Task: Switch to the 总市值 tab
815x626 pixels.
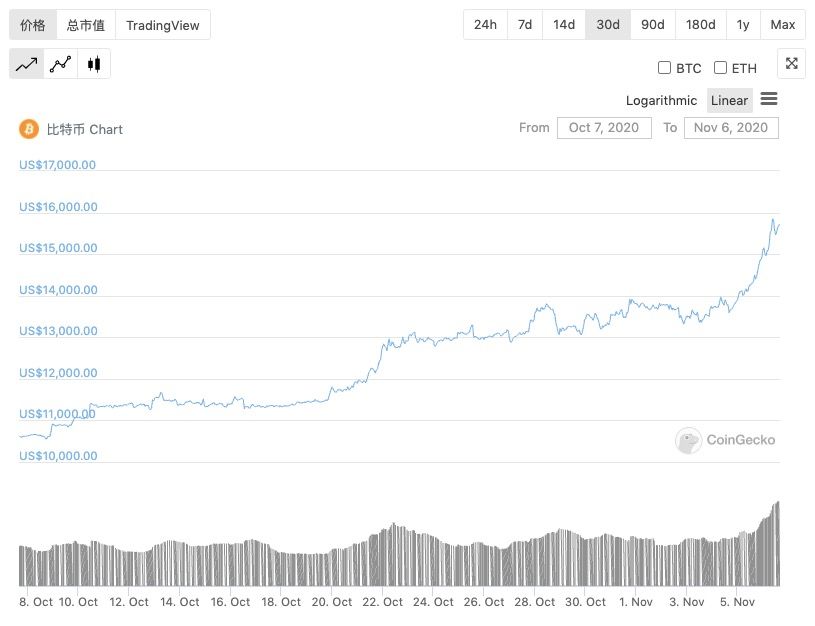Action: pos(86,25)
